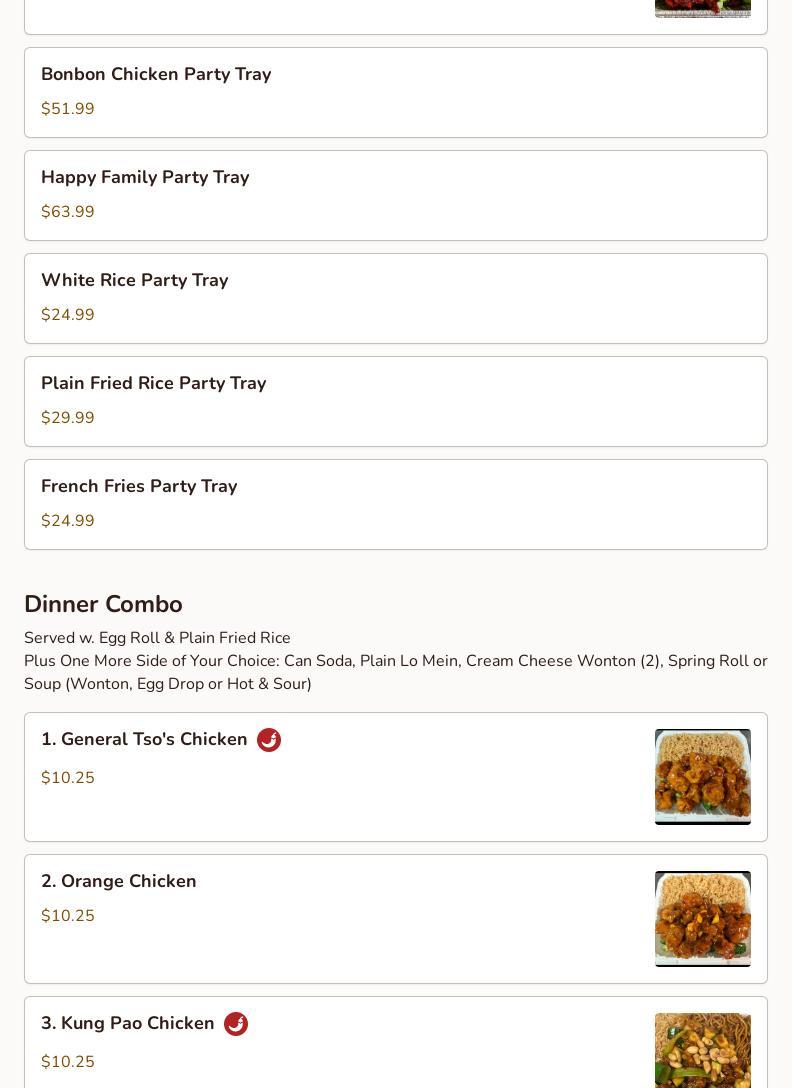Open General Tso's Chicken photo thumbnail

702,777
